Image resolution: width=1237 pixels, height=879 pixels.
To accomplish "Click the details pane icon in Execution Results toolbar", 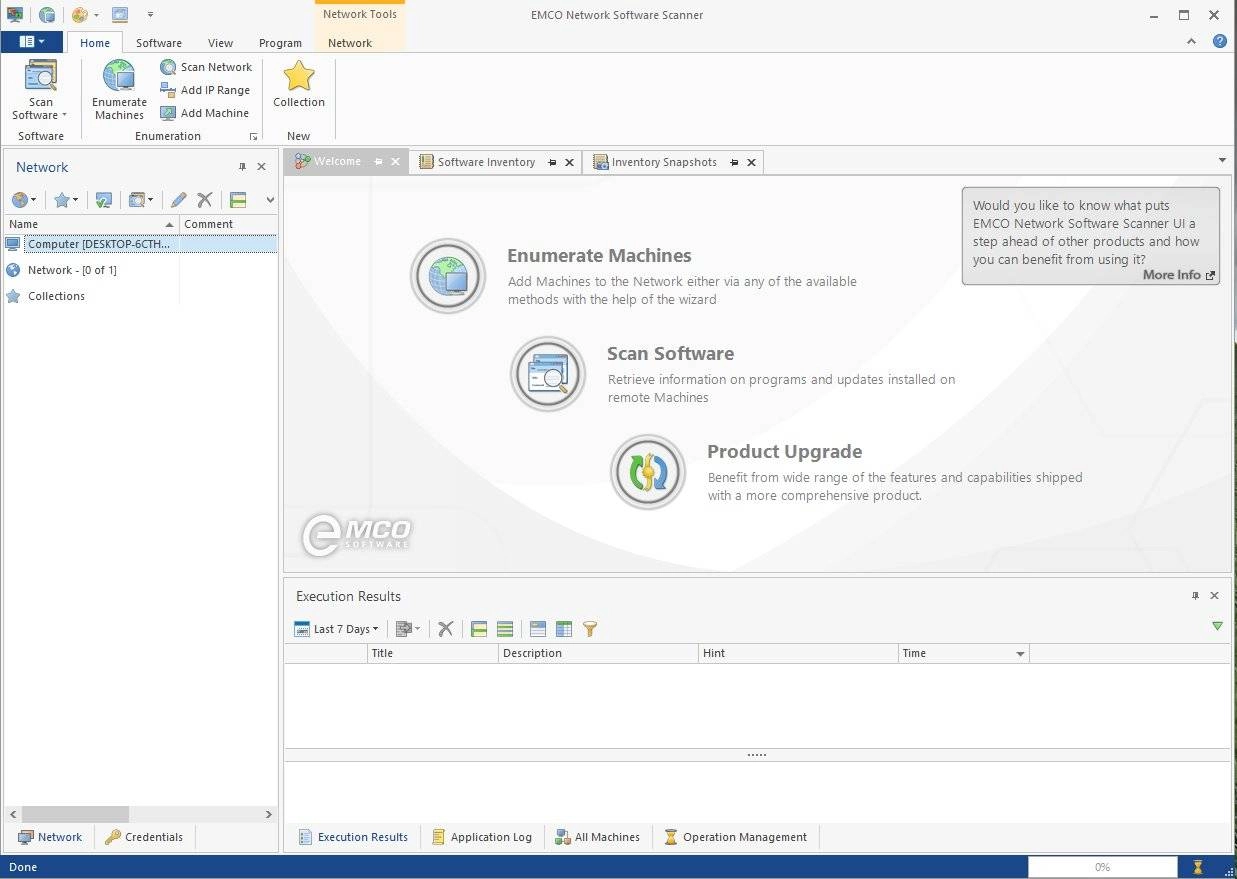I will pos(538,629).
